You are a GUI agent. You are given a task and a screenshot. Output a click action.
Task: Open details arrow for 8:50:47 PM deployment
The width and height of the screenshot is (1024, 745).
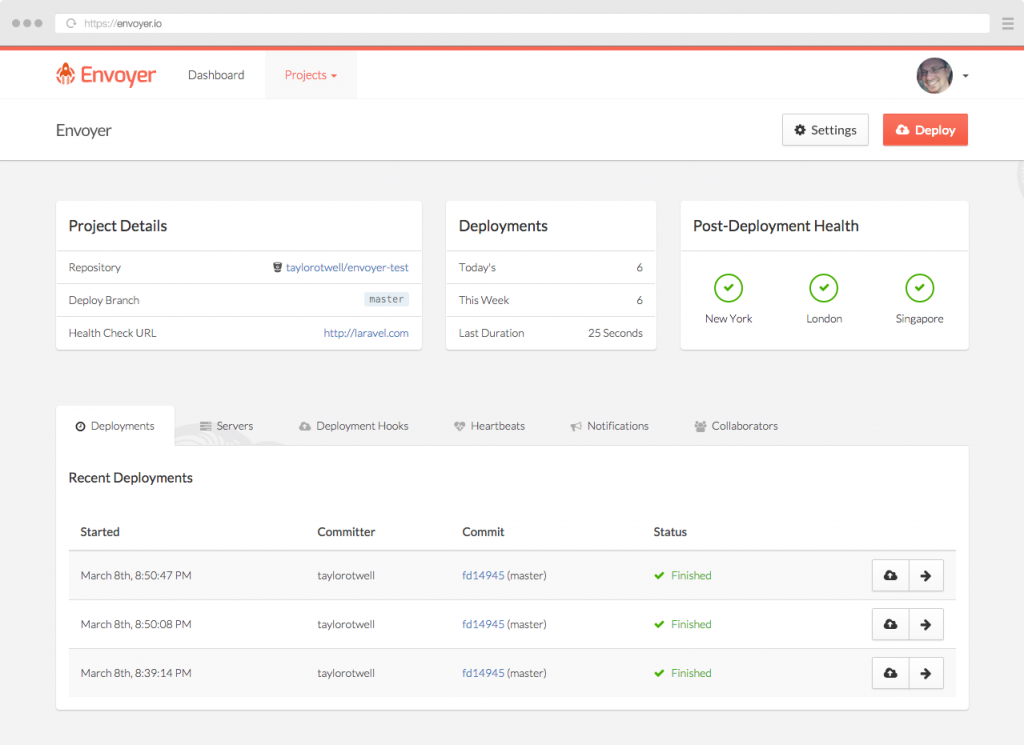pos(926,576)
